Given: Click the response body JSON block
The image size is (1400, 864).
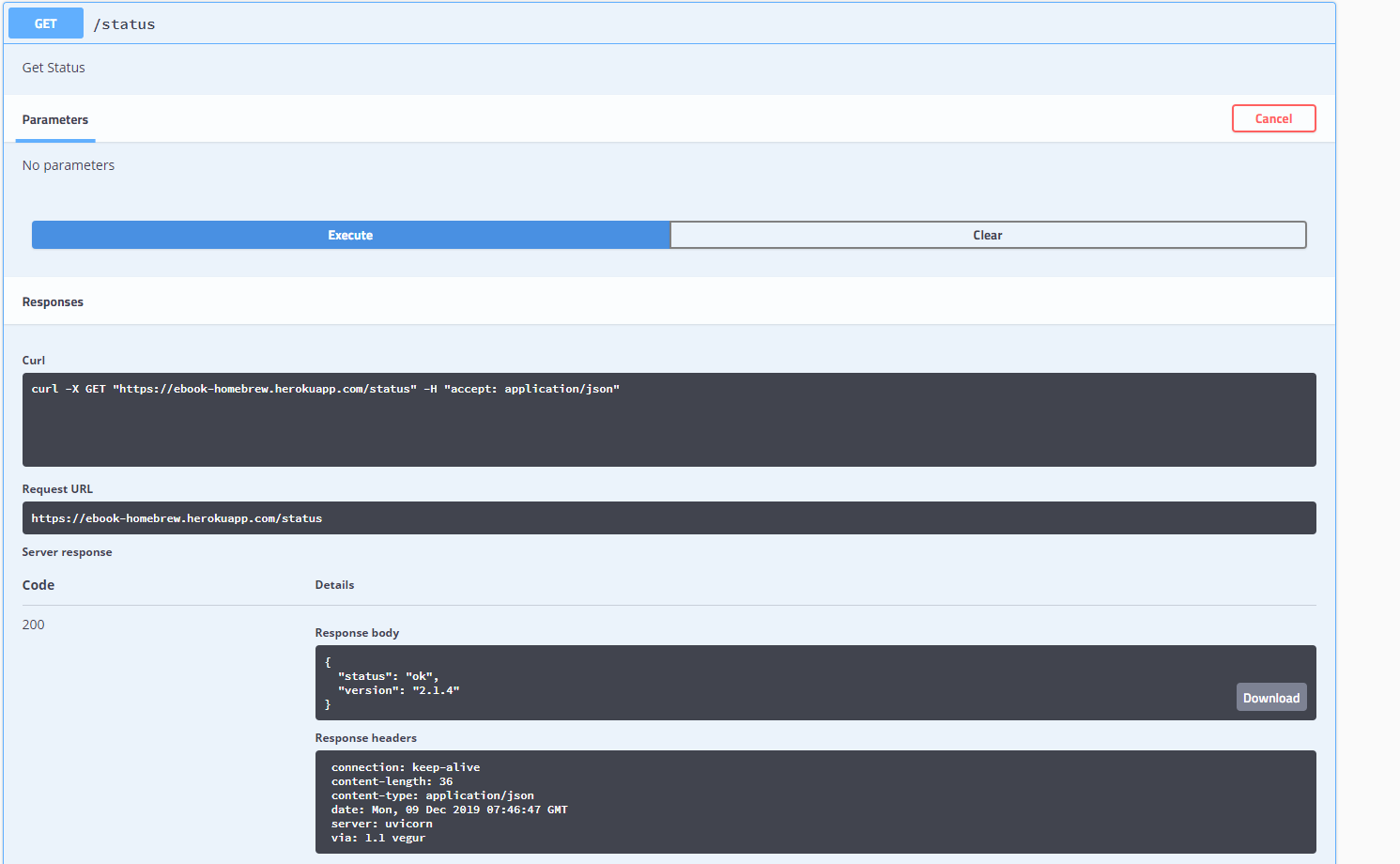Looking at the screenshot, I should tap(751, 683).
